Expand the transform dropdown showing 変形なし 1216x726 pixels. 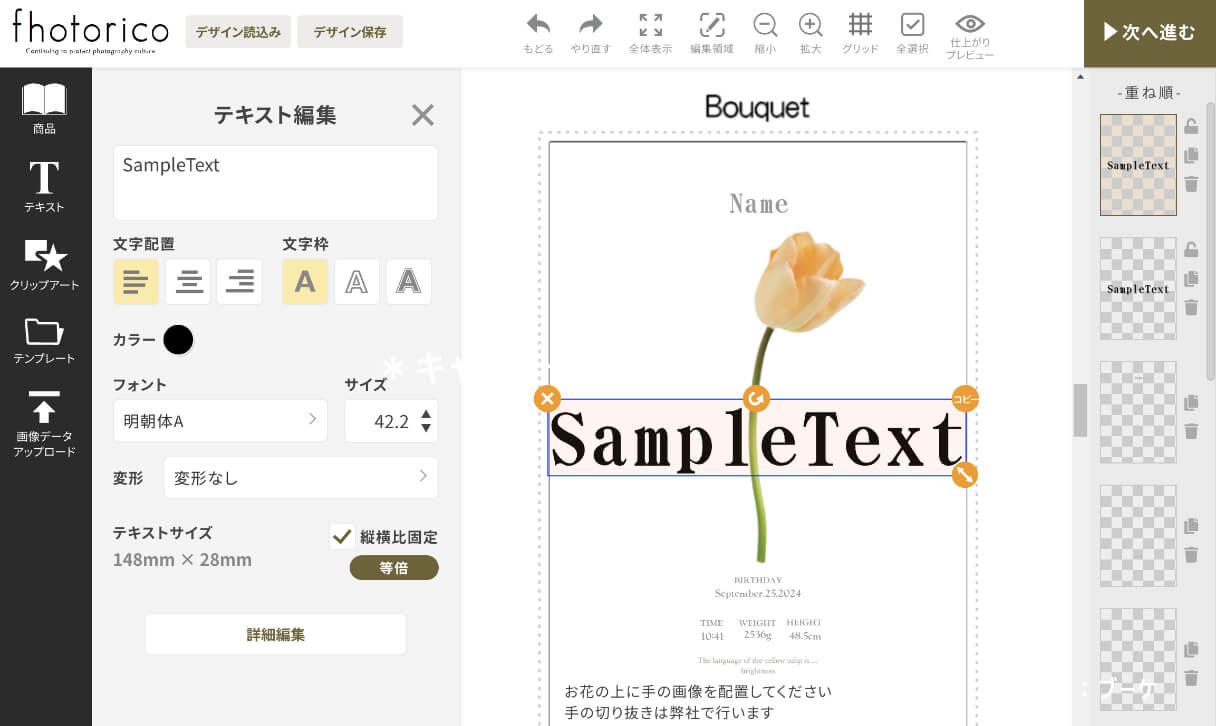tap(300, 478)
